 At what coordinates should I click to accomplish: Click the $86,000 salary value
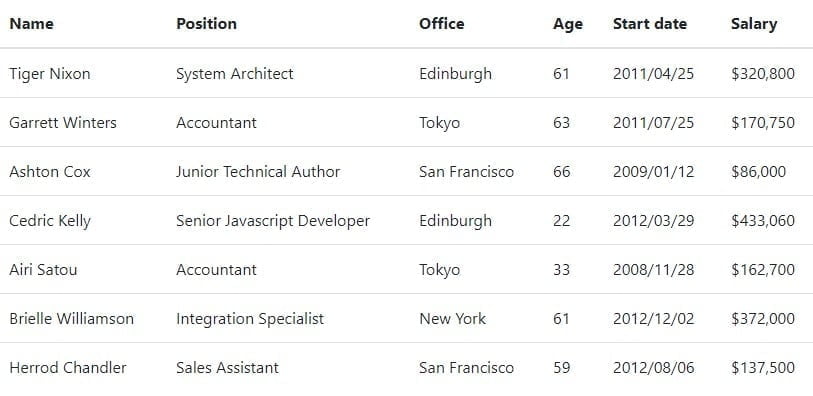[x=759, y=172]
